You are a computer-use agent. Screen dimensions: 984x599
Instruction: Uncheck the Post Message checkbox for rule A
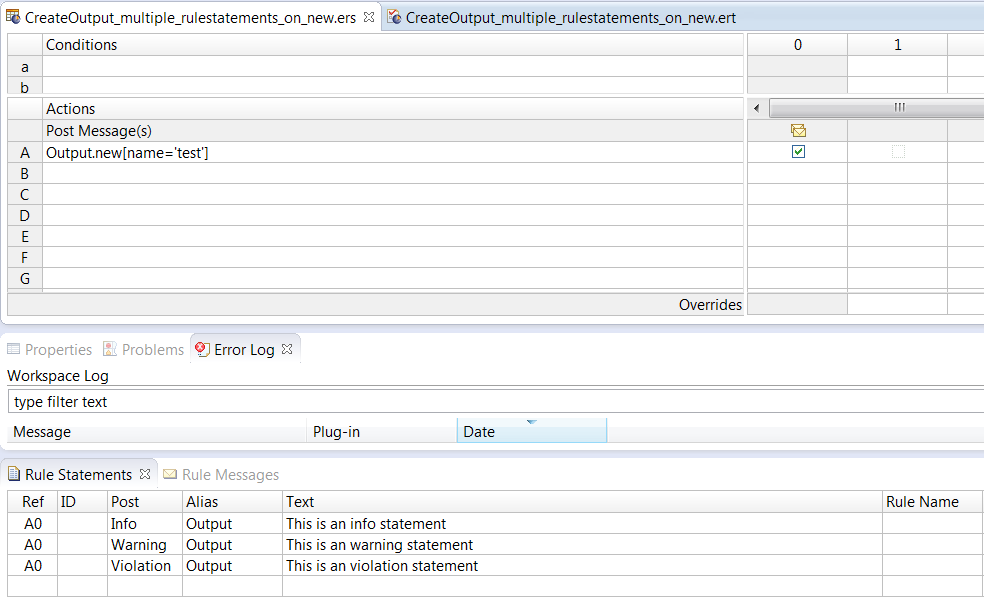[797, 151]
